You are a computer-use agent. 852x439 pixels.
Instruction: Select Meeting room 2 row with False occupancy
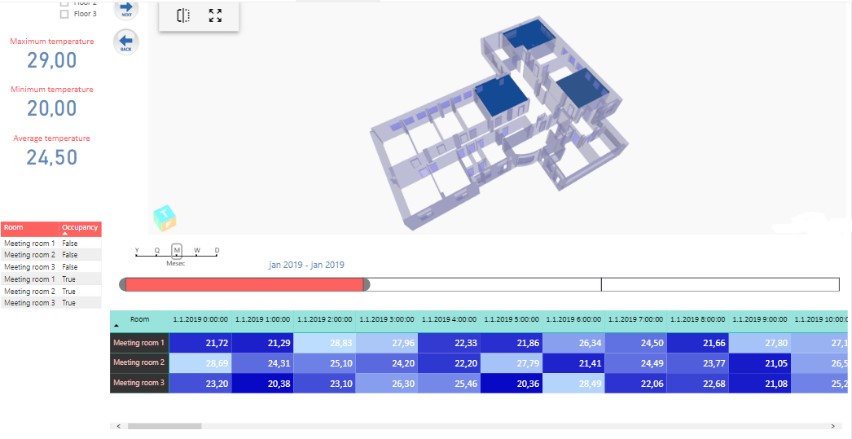(51, 255)
